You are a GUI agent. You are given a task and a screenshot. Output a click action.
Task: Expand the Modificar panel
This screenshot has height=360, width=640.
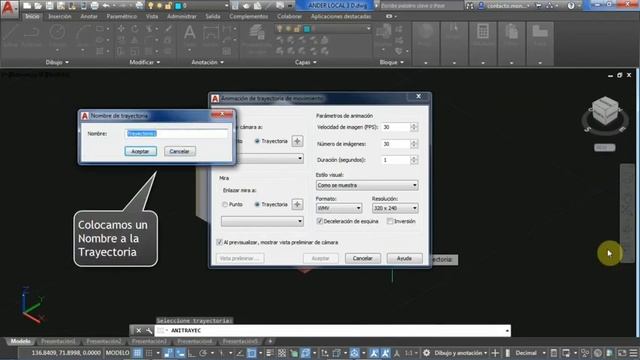point(144,62)
